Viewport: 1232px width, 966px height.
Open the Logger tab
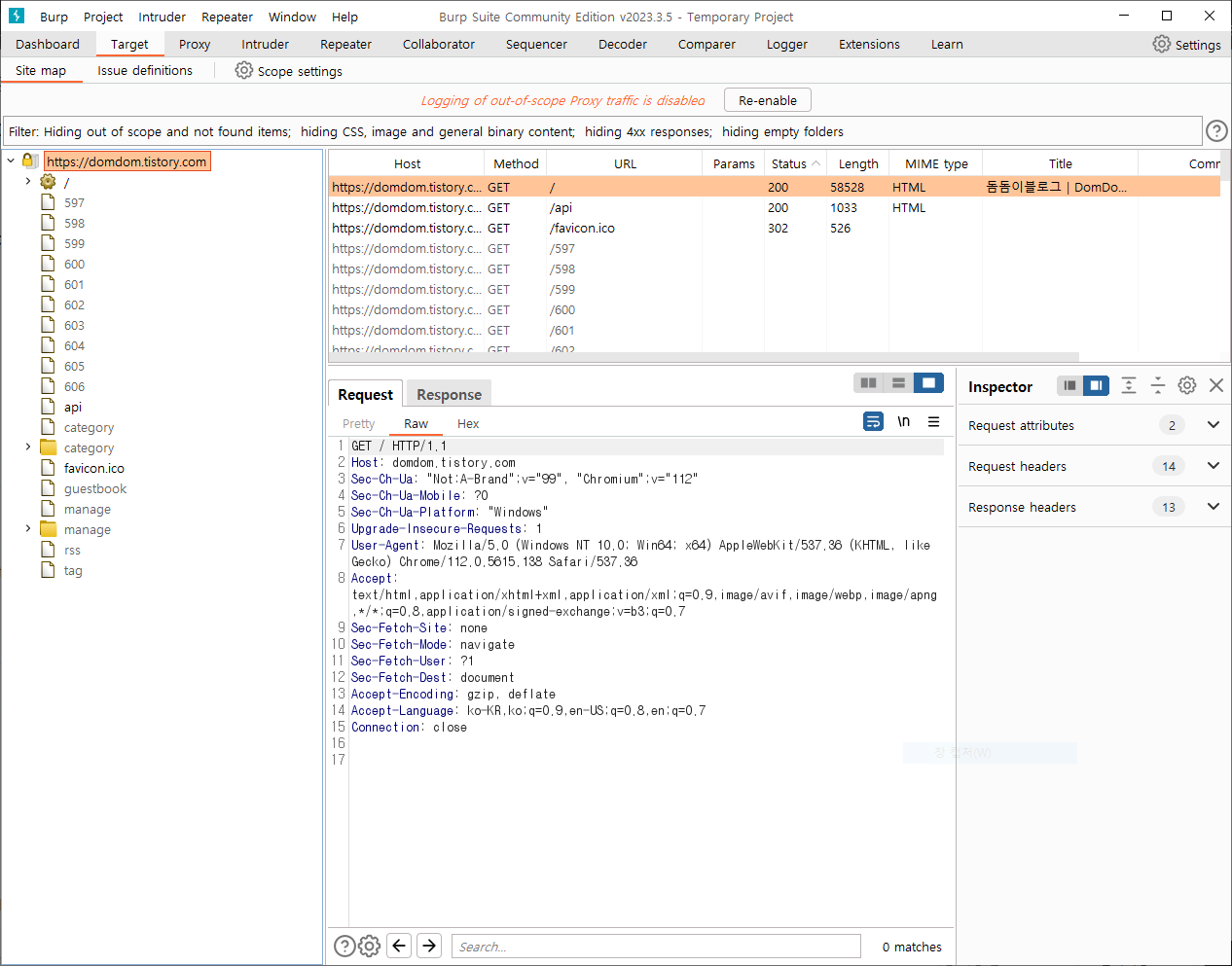tap(786, 44)
